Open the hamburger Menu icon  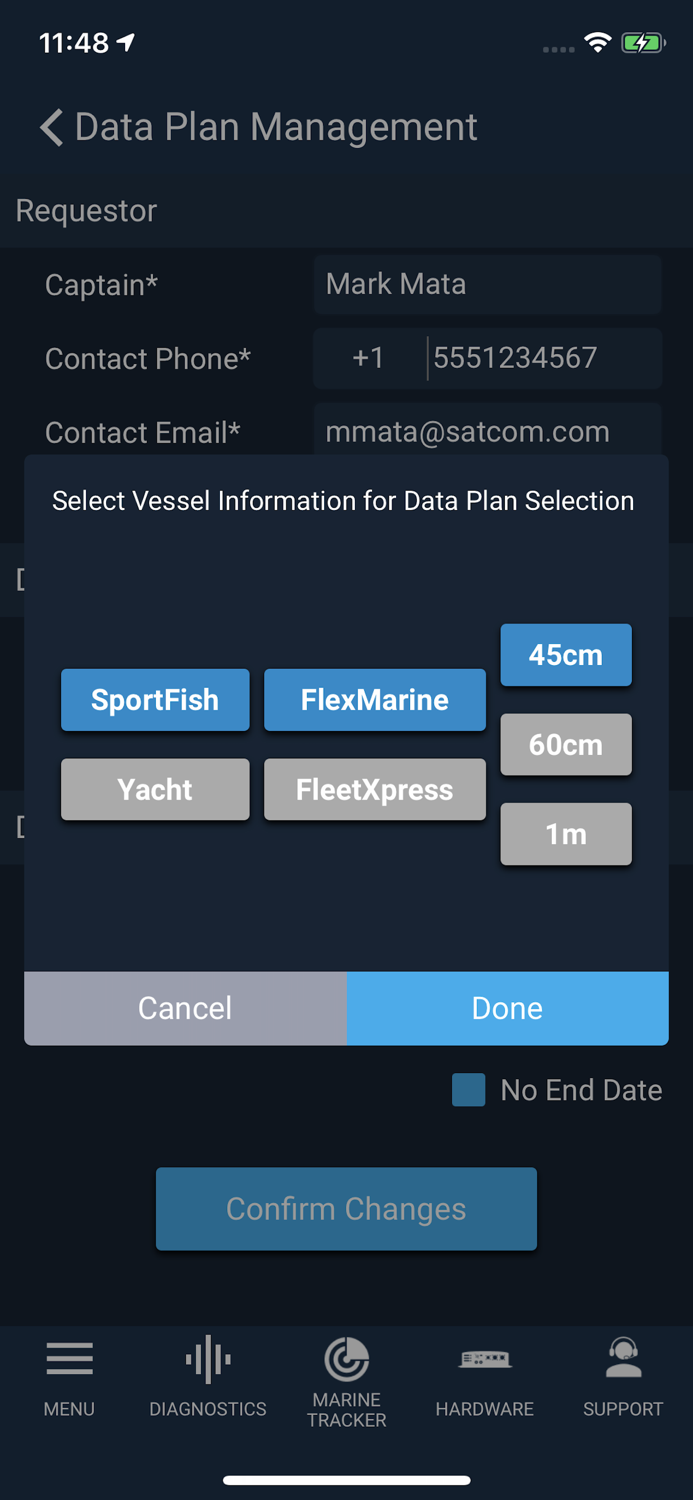[x=69, y=1360]
